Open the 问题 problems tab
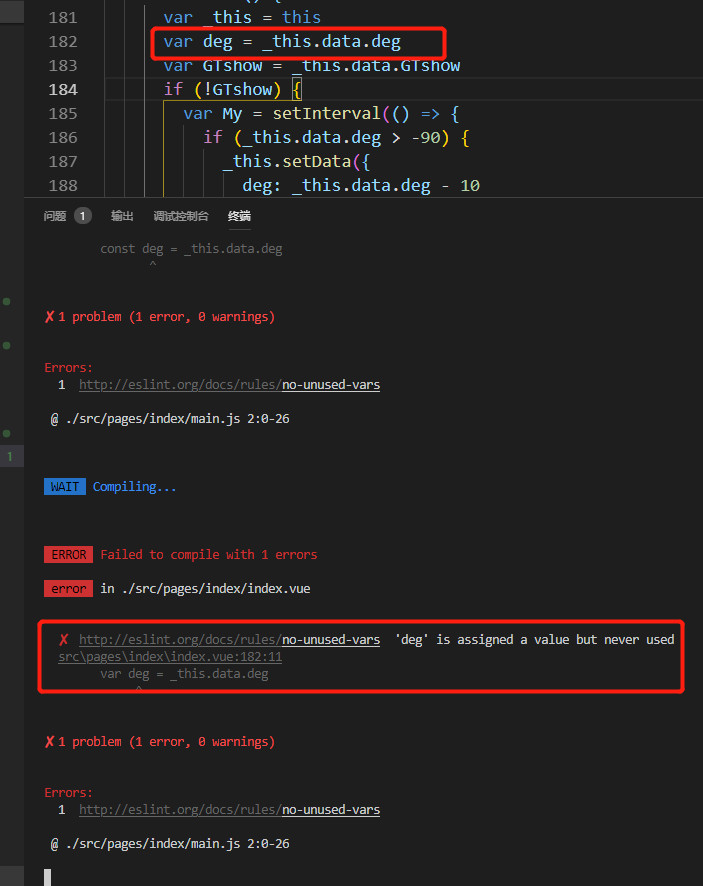The height and width of the screenshot is (886, 703). pyautogui.click(x=55, y=216)
